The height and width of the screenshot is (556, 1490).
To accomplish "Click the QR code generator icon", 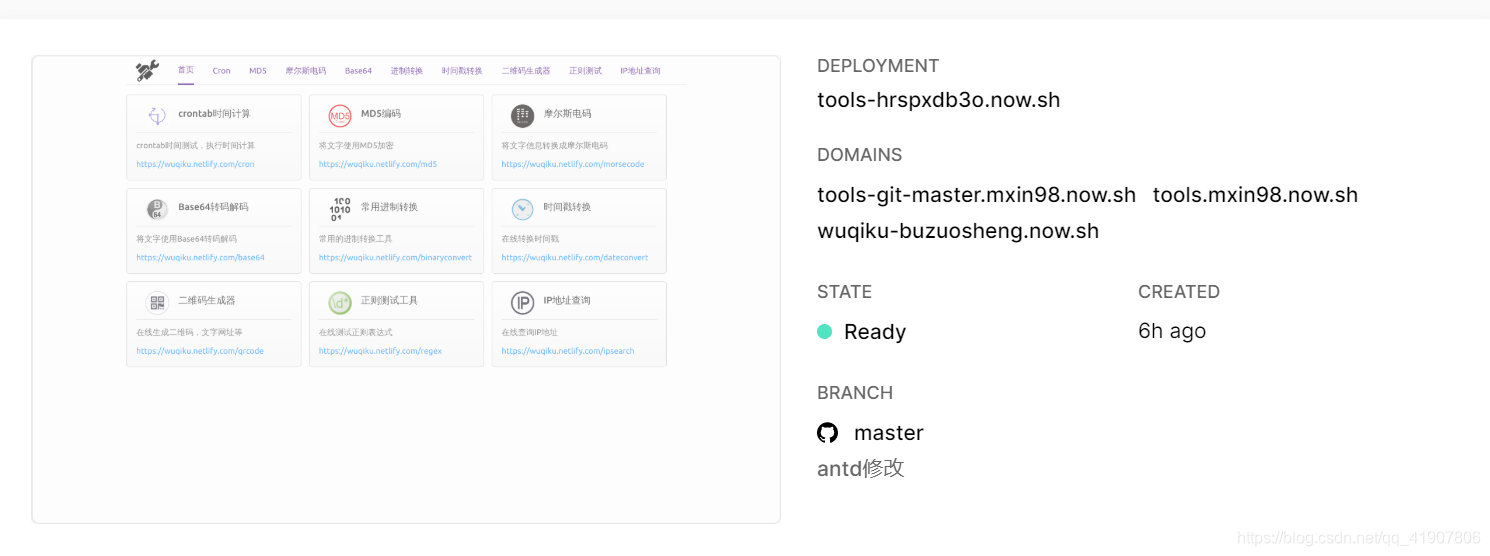I will click(157, 302).
